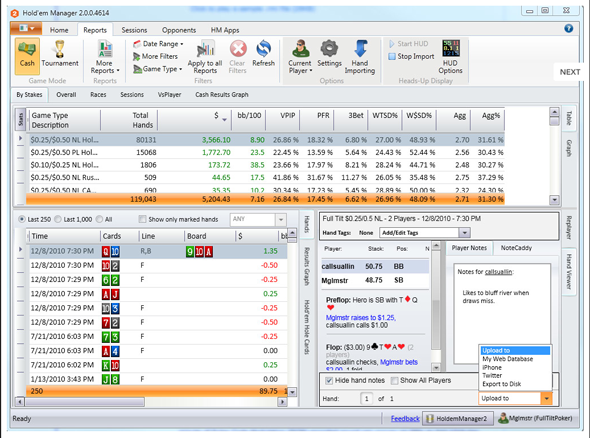Screen dimensions: 590x438
Task: Click HoldemManager2 database button
Action: pyautogui.click(x=457, y=418)
